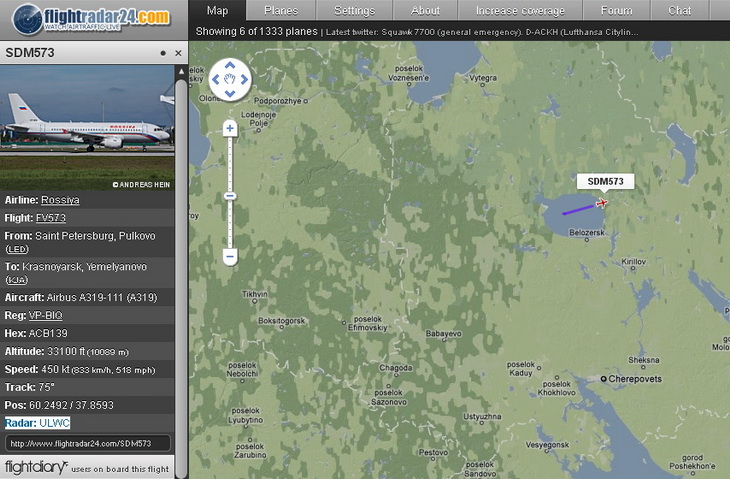
Task: Pan the map left with arrow
Action: [x=216, y=80]
